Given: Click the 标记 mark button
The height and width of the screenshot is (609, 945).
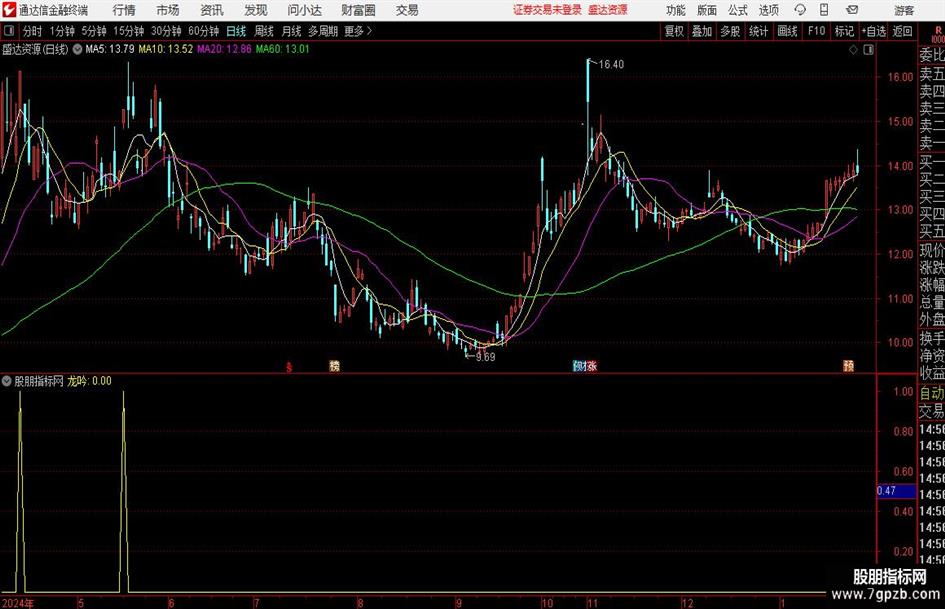Looking at the screenshot, I should coord(844,31).
